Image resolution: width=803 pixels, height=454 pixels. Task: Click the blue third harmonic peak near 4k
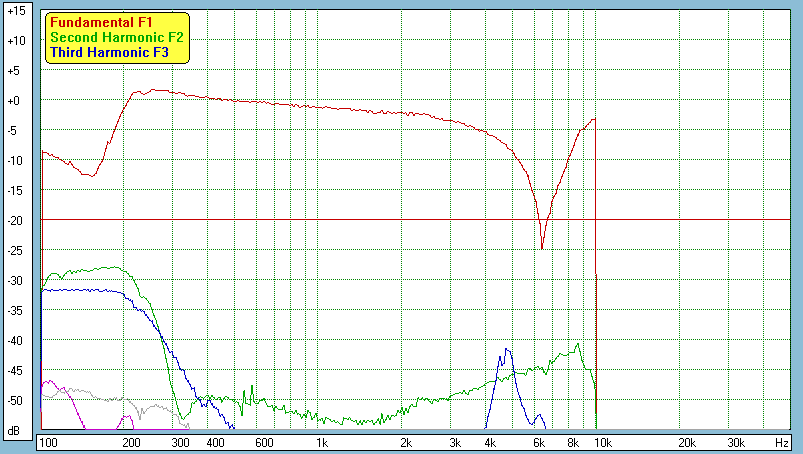(508, 350)
